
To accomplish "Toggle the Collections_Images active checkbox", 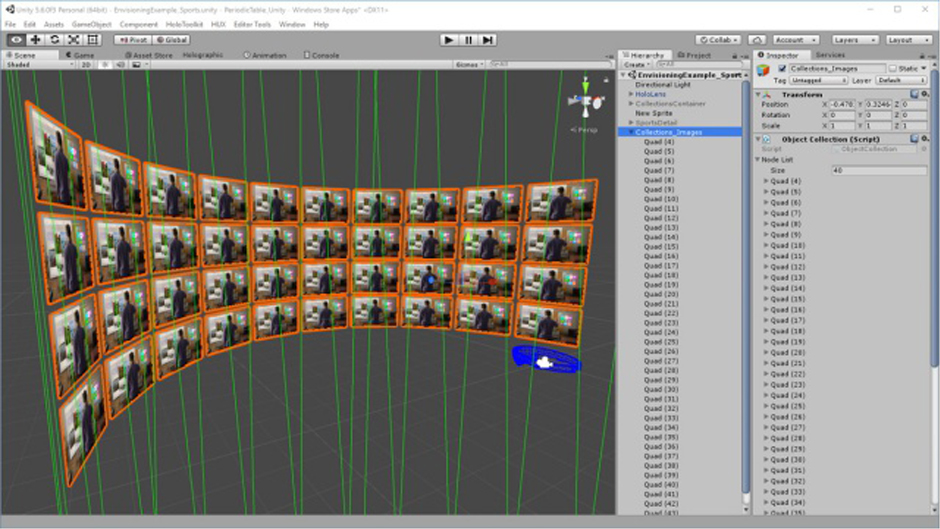I will (x=782, y=68).
